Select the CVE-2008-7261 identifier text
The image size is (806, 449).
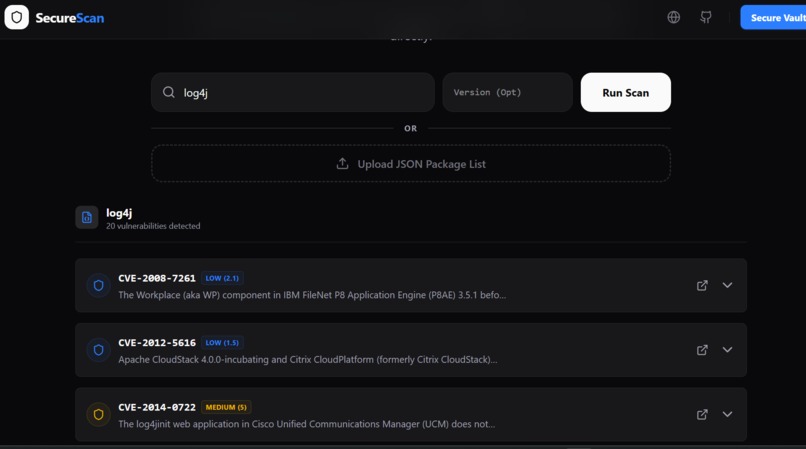157,278
